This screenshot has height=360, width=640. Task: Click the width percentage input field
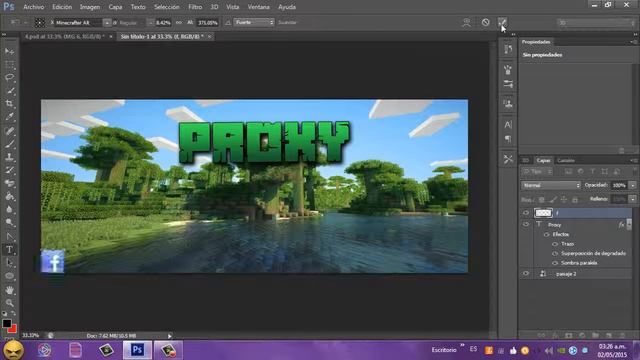point(163,23)
